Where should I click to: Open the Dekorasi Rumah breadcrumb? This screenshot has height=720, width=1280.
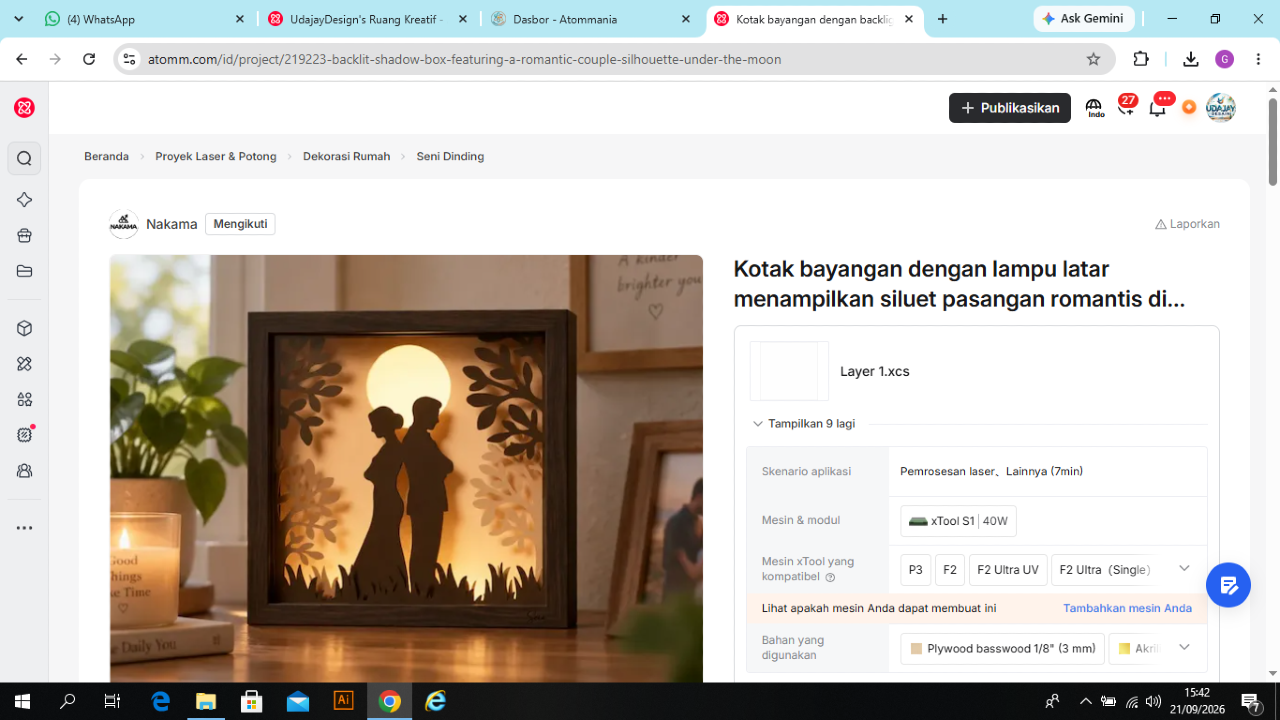tap(346, 156)
